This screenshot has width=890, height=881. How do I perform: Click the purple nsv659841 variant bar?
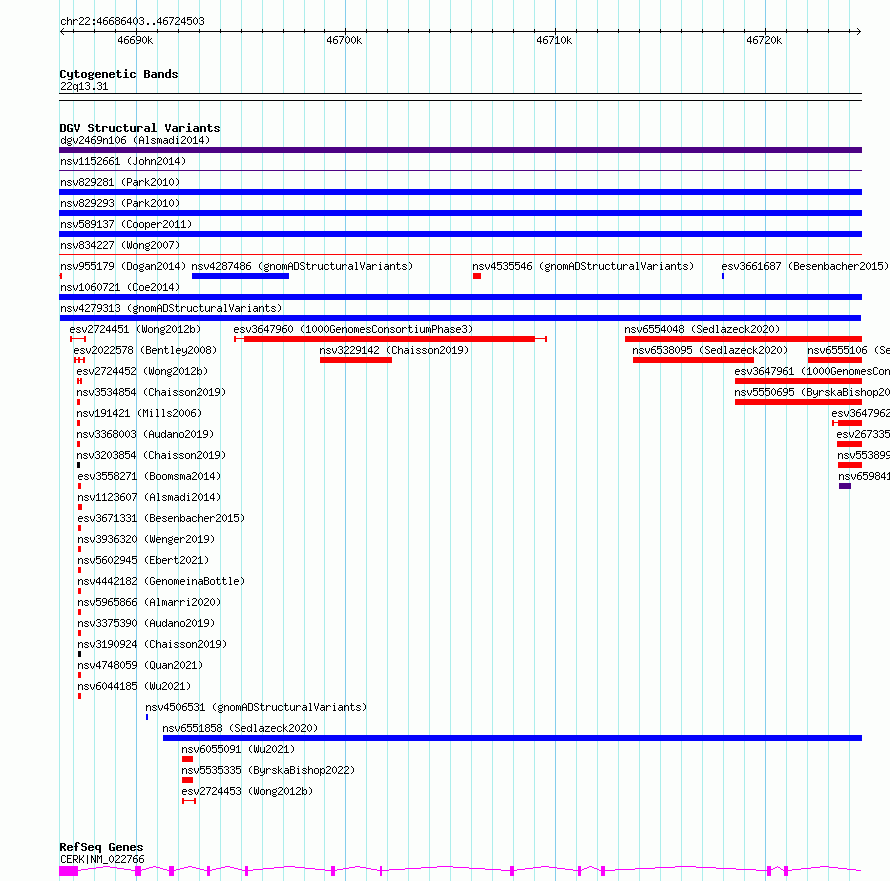tap(845, 486)
